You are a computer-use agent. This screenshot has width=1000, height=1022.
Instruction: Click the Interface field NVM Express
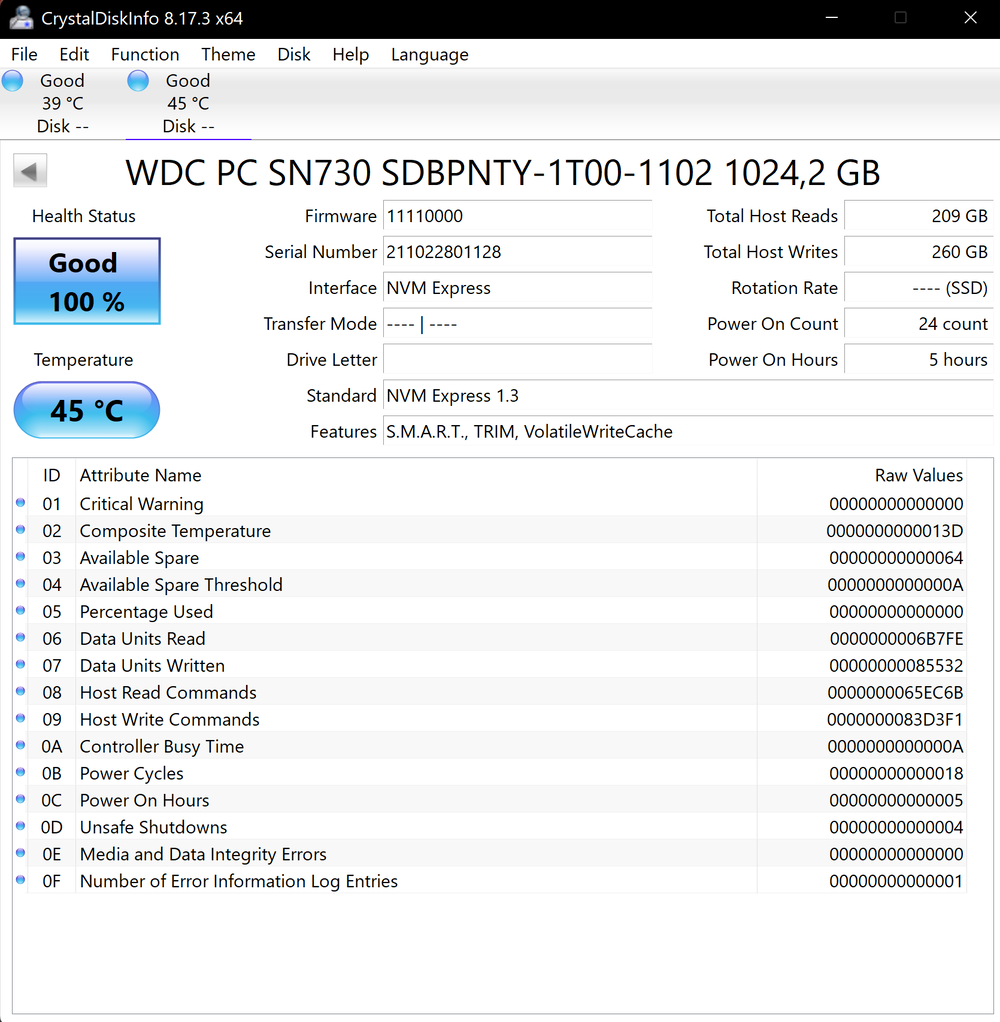tap(518, 287)
